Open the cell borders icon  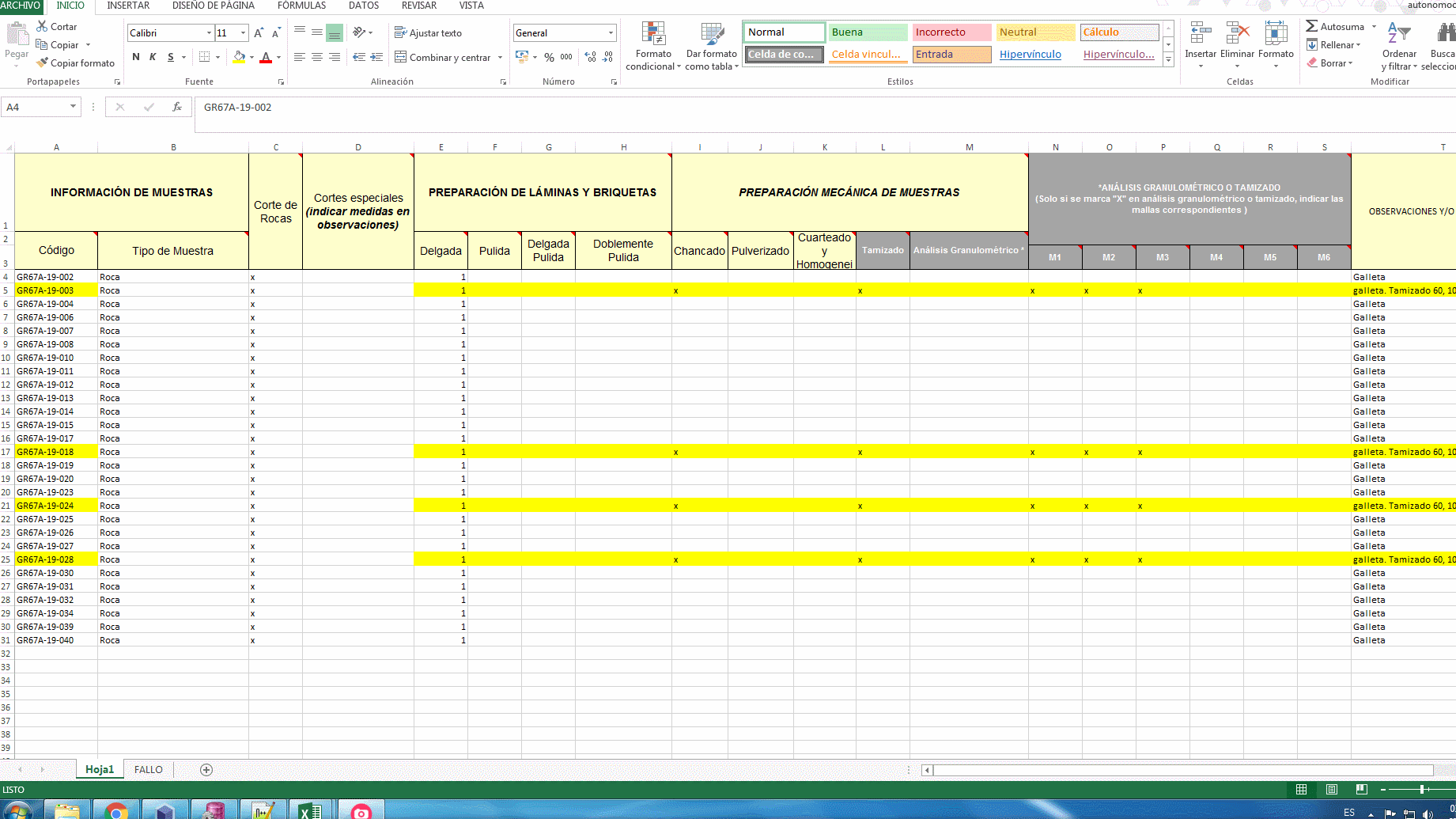pos(205,57)
